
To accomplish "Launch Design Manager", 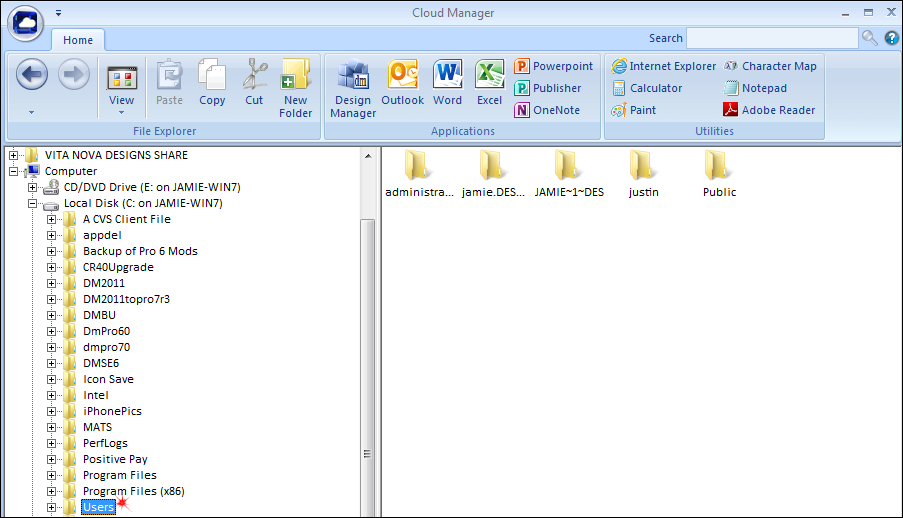I will click(353, 88).
